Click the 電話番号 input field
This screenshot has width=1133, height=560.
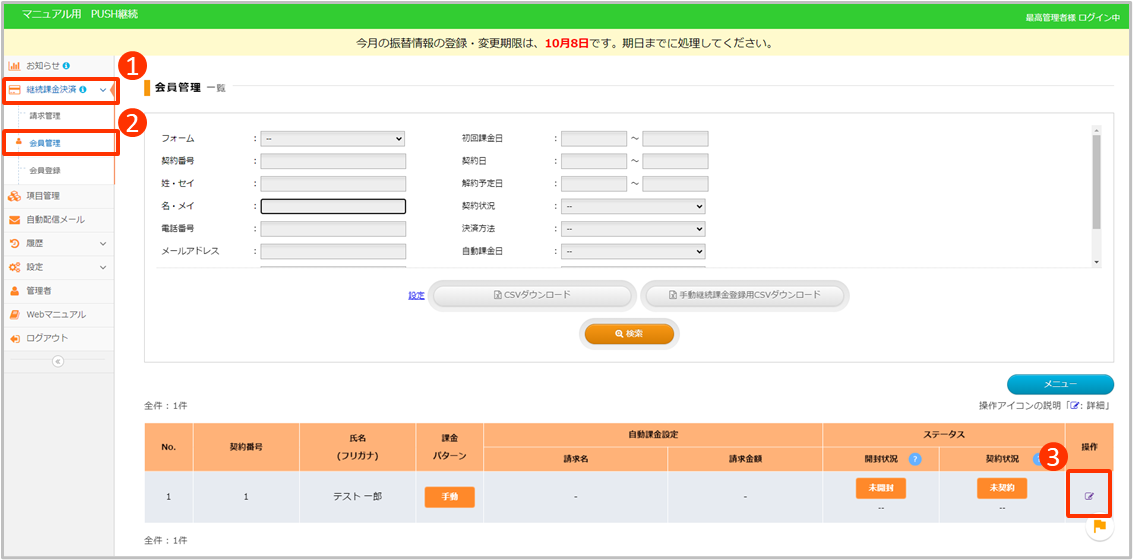coord(332,229)
